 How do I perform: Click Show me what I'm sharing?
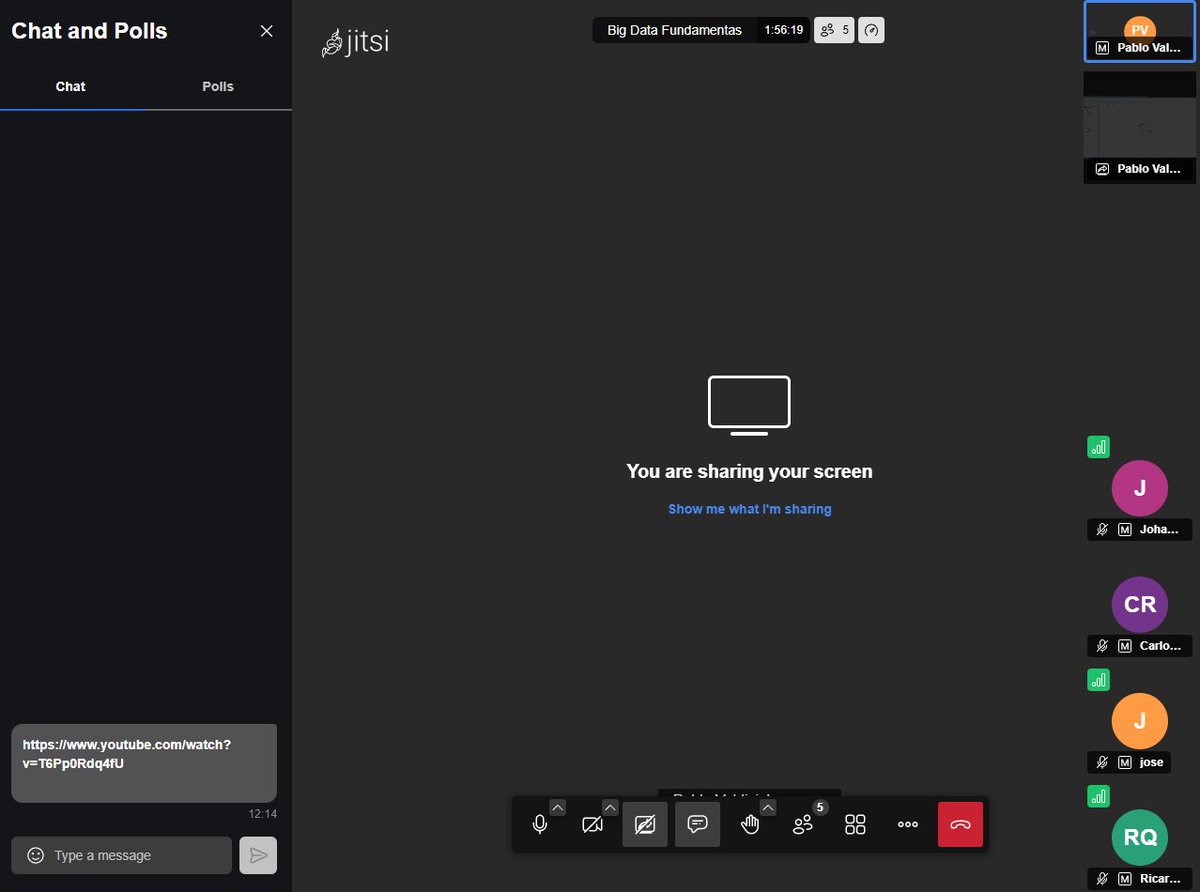click(750, 509)
